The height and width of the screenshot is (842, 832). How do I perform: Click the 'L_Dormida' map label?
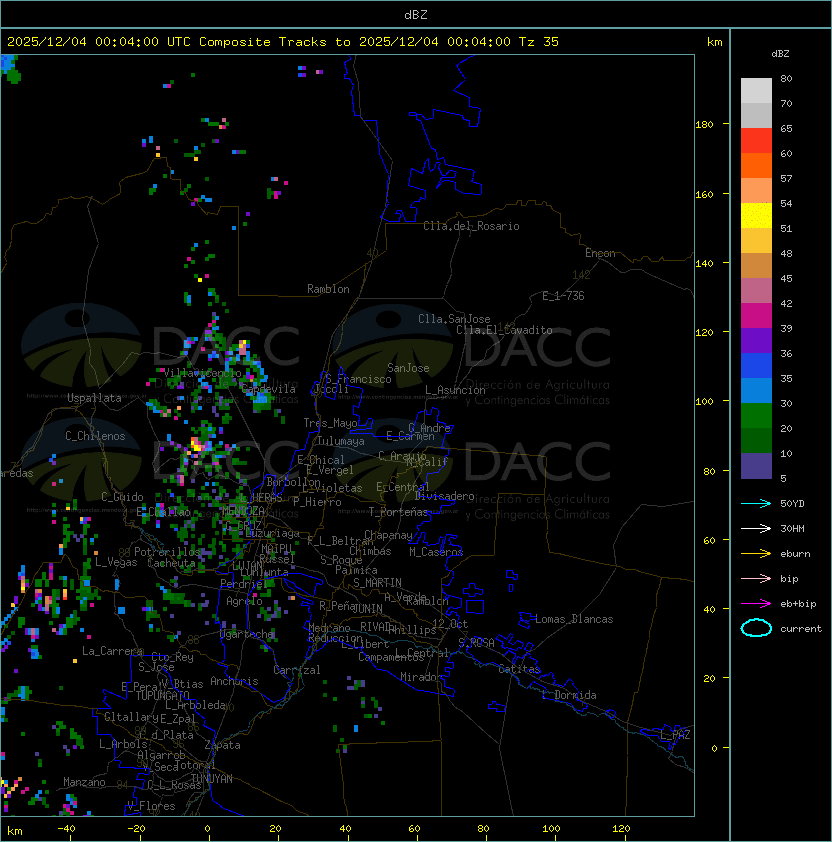pyautogui.click(x=569, y=695)
